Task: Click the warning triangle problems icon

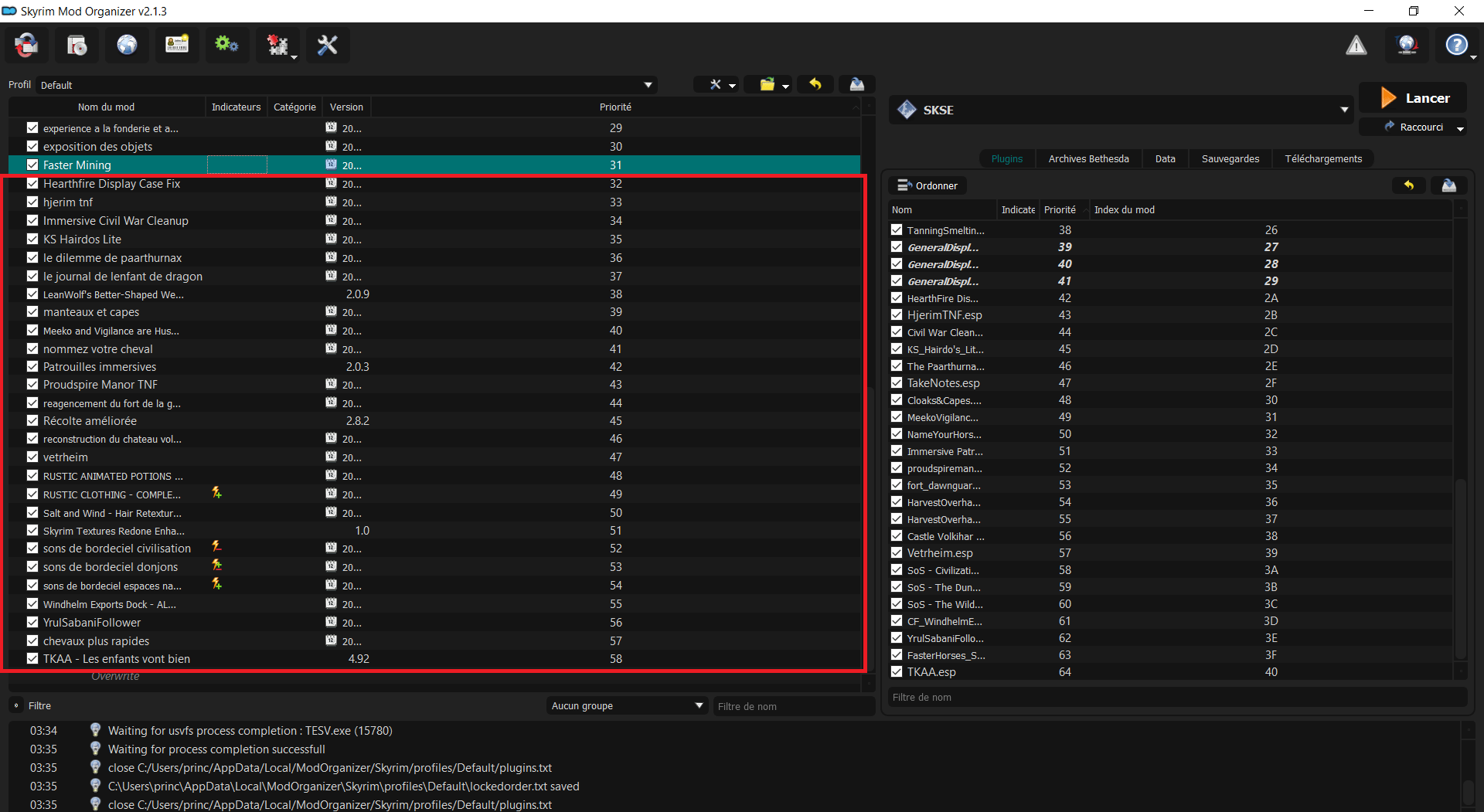Action: [x=1356, y=46]
